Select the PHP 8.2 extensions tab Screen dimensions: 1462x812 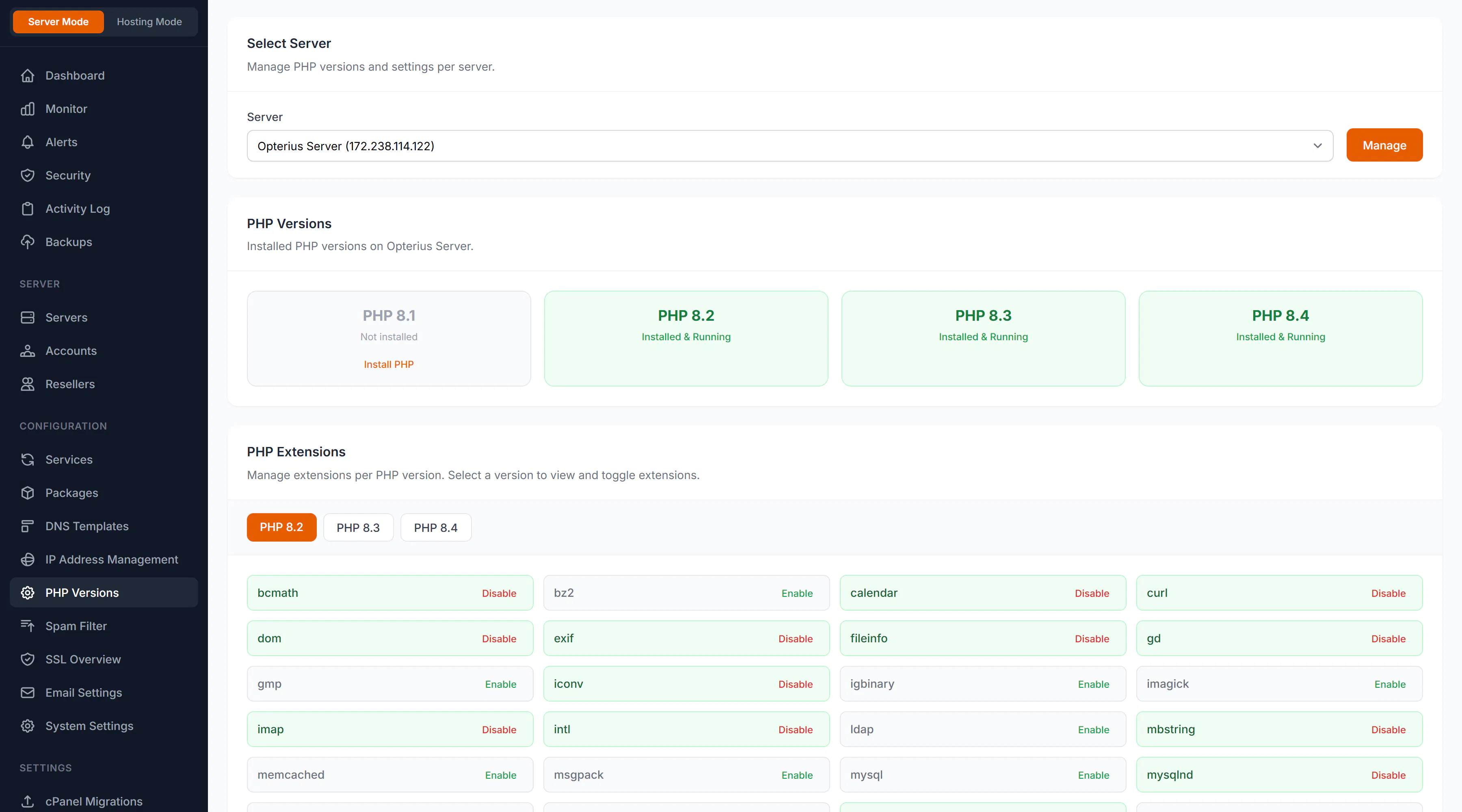pyautogui.click(x=281, y=527)
